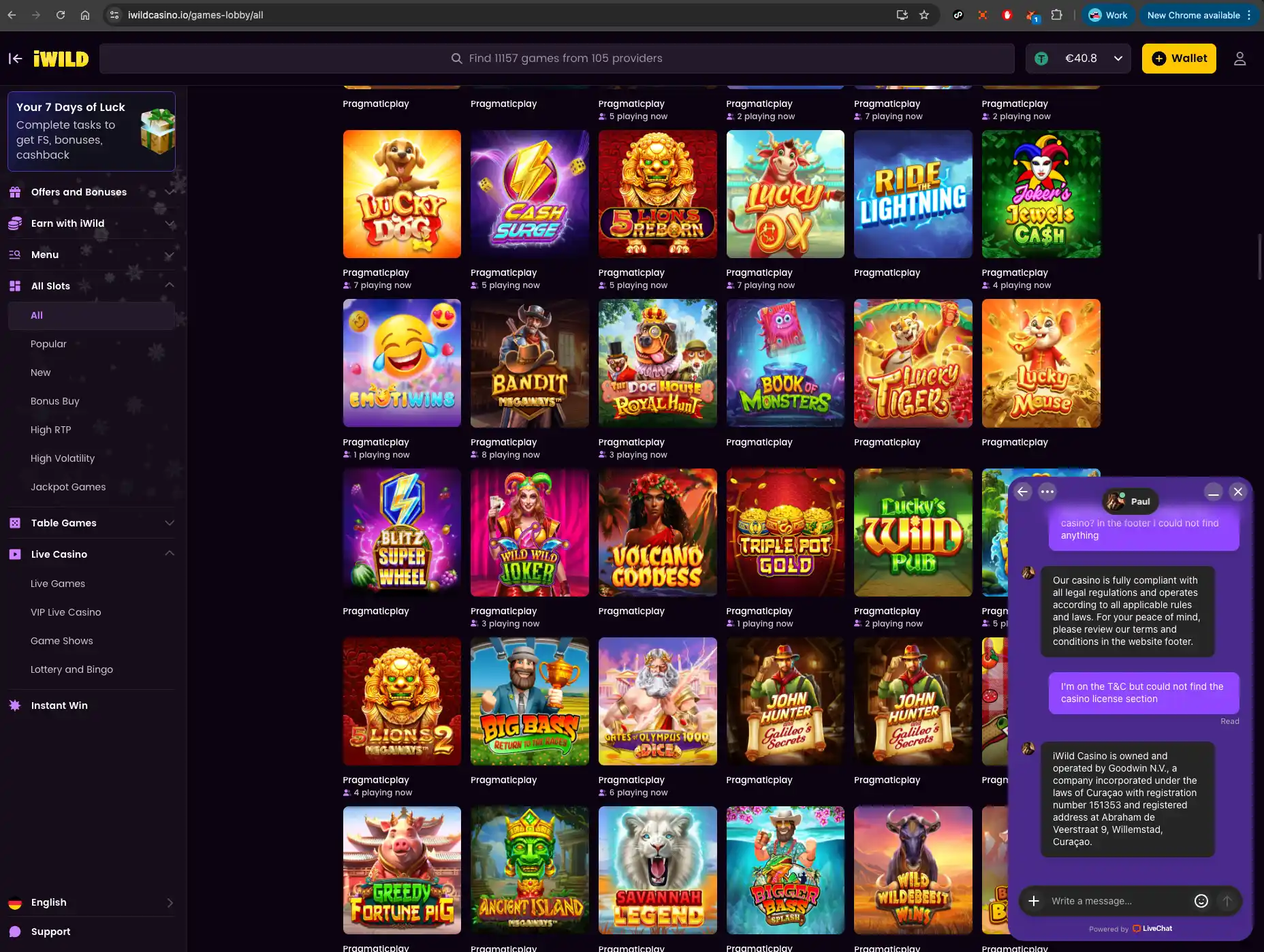Click the Support chat bubble icon
Viewport: 1264px width, 952px height.
15,932
